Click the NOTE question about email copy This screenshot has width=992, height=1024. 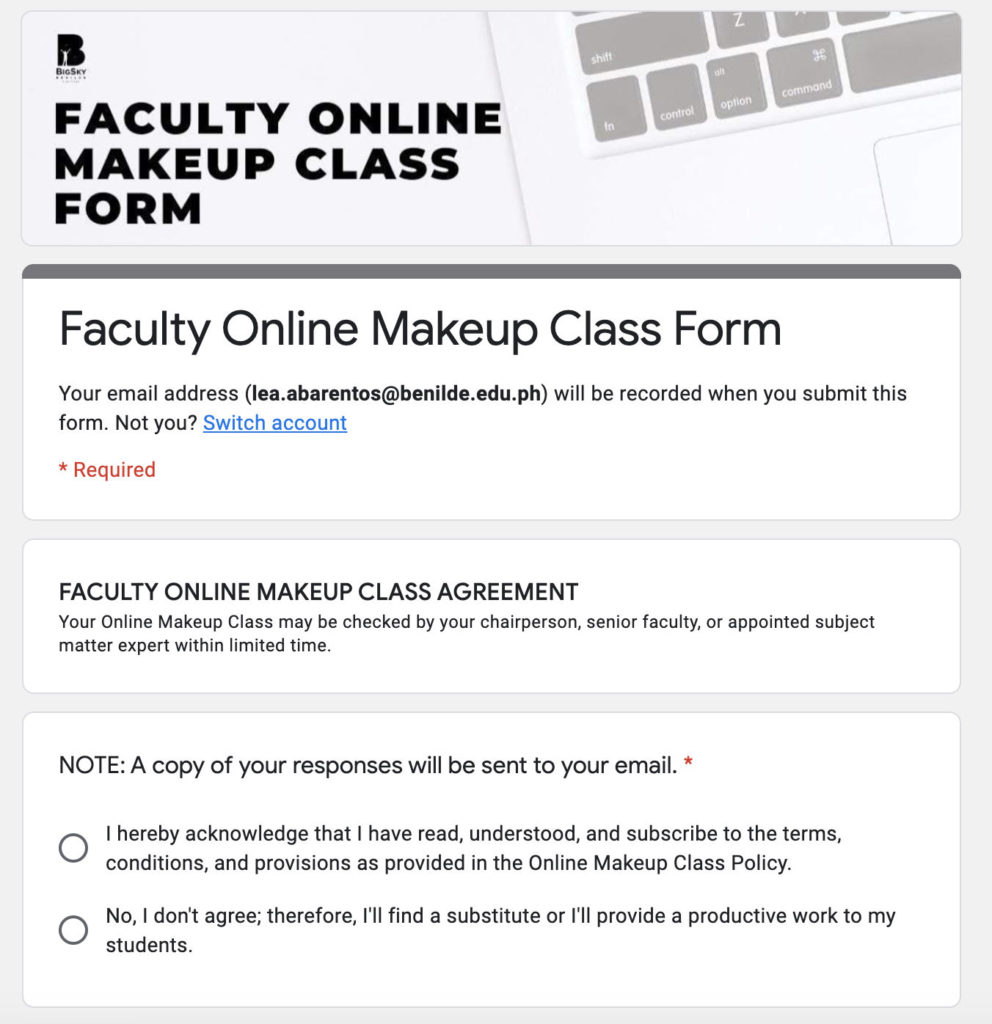click(x=360, y=763)
